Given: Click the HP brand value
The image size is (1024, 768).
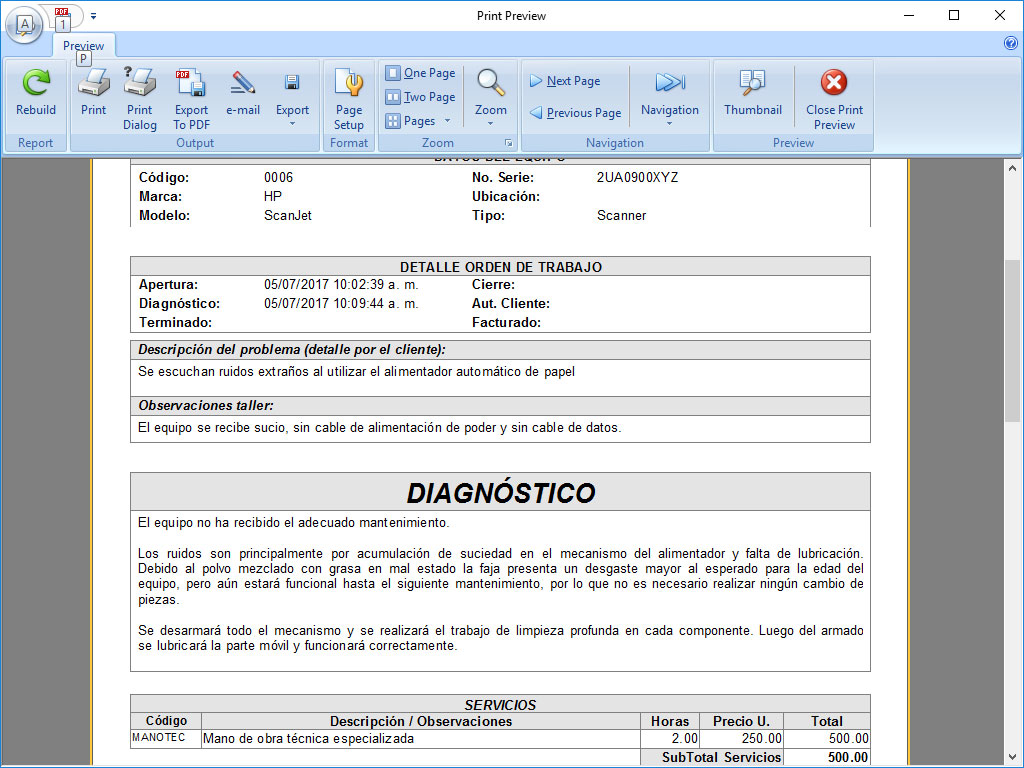Looking at the screenshot, I should [x=273, y=197].
